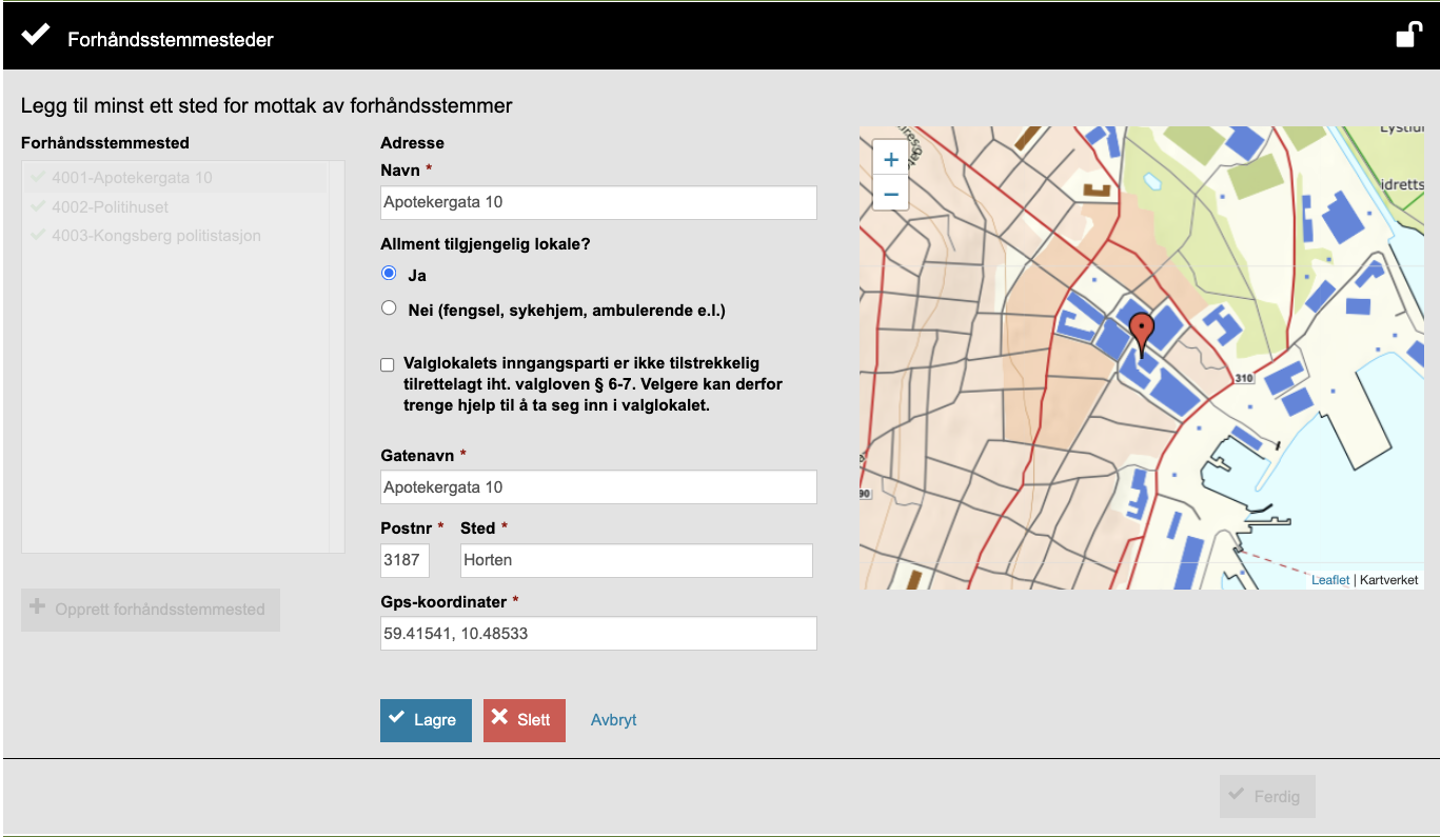
Task: Zoom in the map with plus button
Action: pos(890,159)
